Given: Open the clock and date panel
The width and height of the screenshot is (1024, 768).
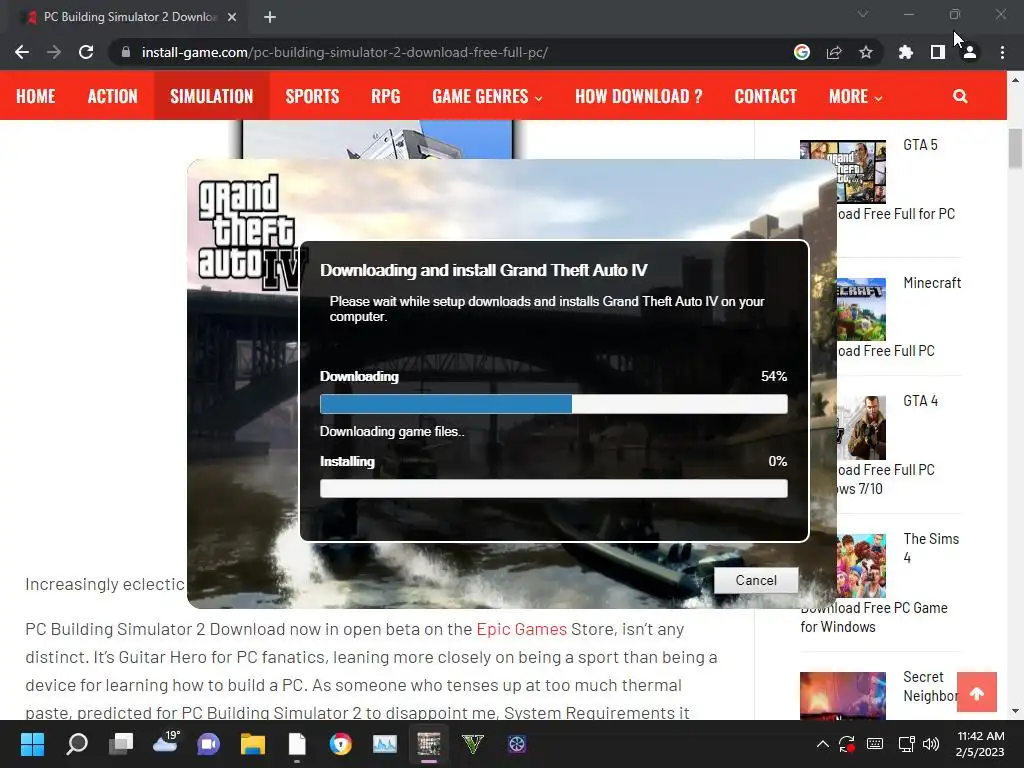Looking at the screenshot, I should pos(980,744).
